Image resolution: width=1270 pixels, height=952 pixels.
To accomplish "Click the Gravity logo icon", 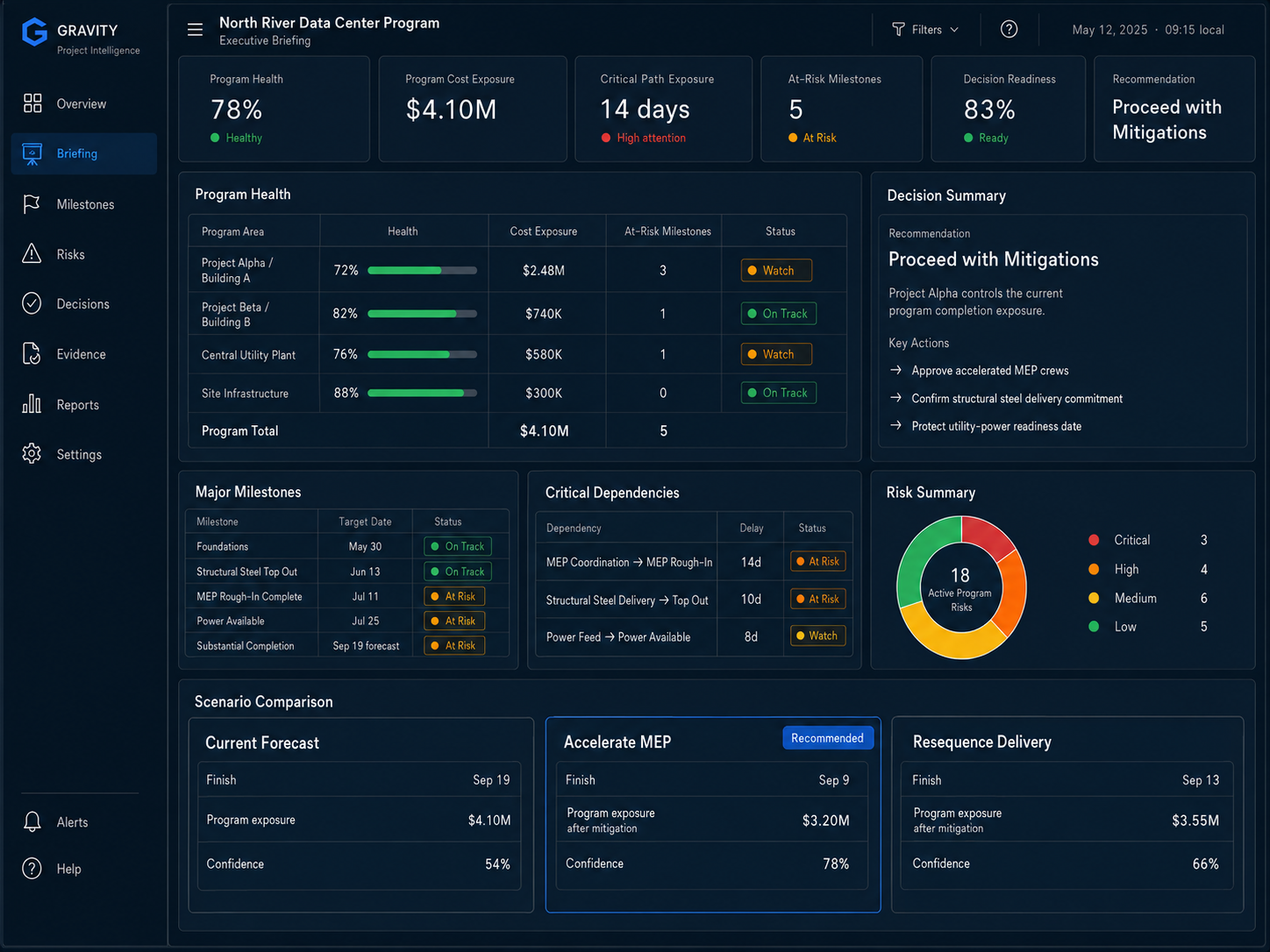I will click(x=34, y=32).
